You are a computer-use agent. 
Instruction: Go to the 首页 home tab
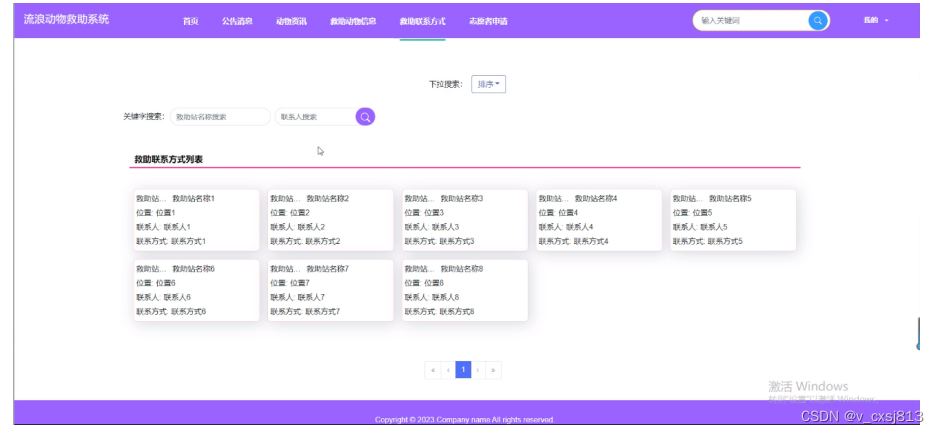(x=190, y=21)
